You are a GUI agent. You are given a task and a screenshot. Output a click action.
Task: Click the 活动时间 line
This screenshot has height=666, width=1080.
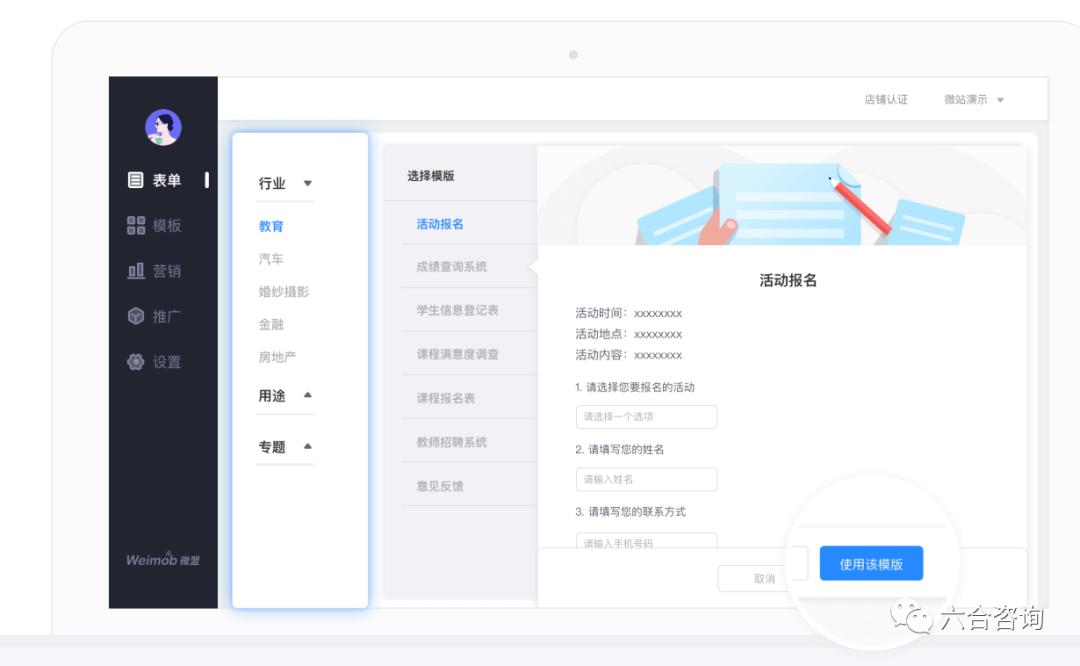tap(629, 313)
